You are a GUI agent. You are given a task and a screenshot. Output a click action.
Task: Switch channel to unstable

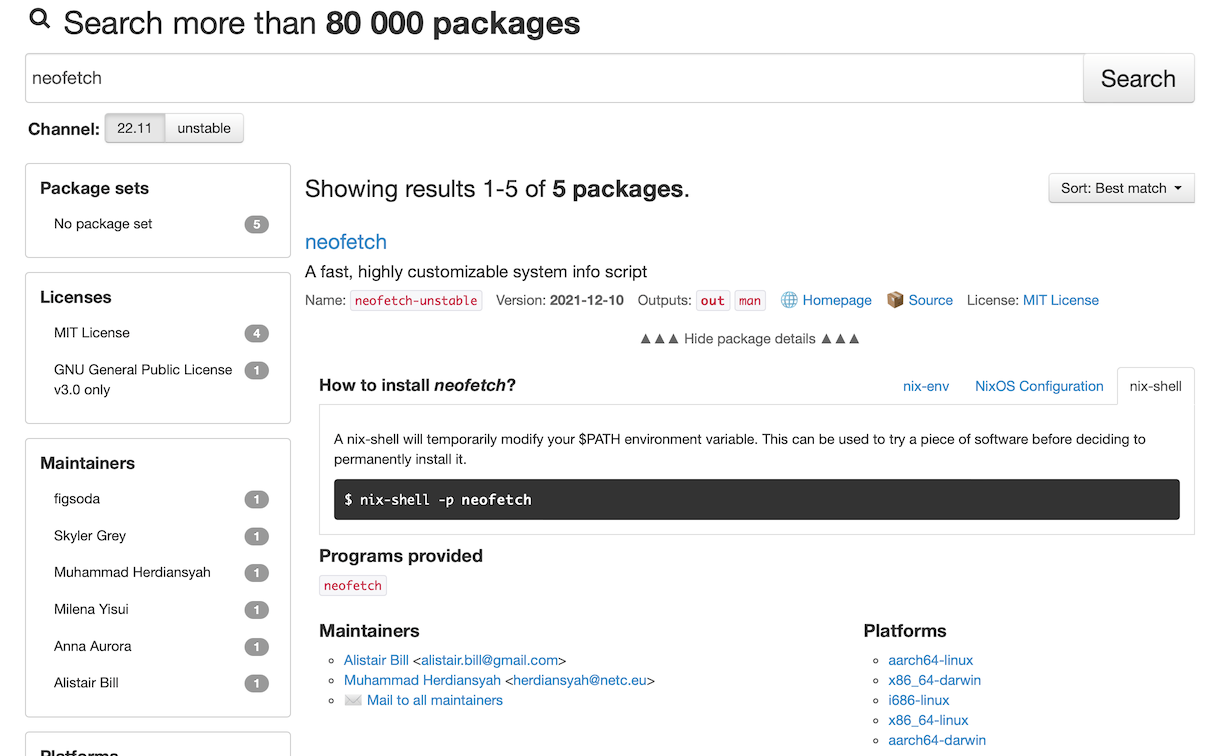[204, 128]
